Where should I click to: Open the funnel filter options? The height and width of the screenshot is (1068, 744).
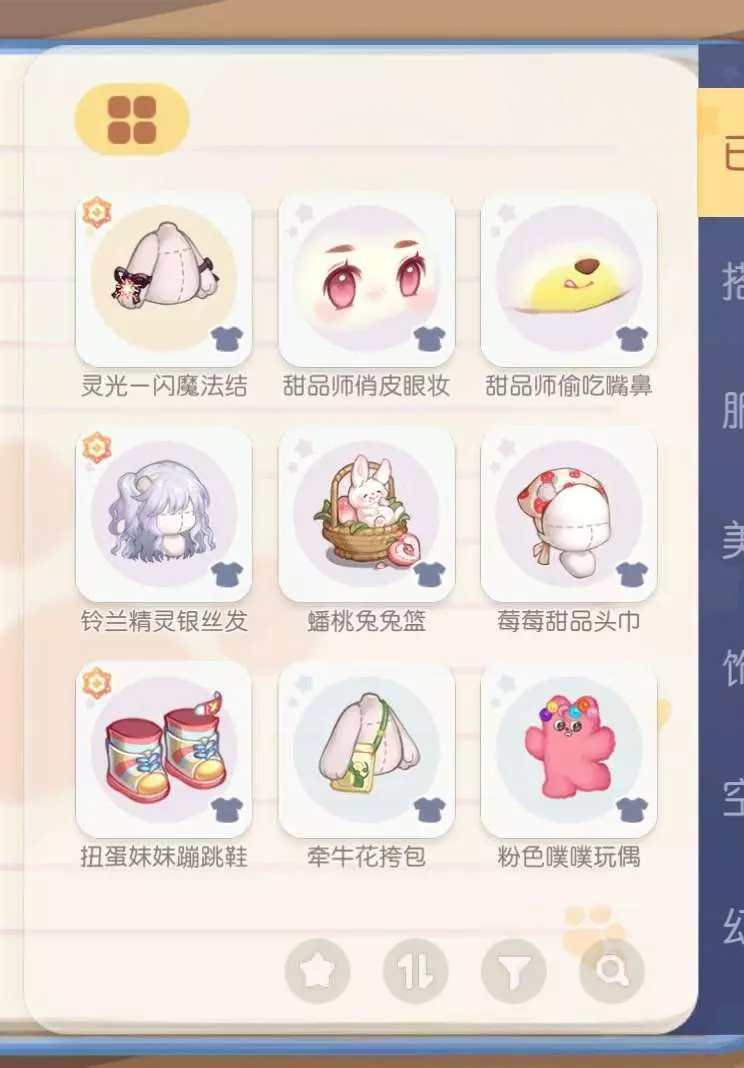[514, 971]
